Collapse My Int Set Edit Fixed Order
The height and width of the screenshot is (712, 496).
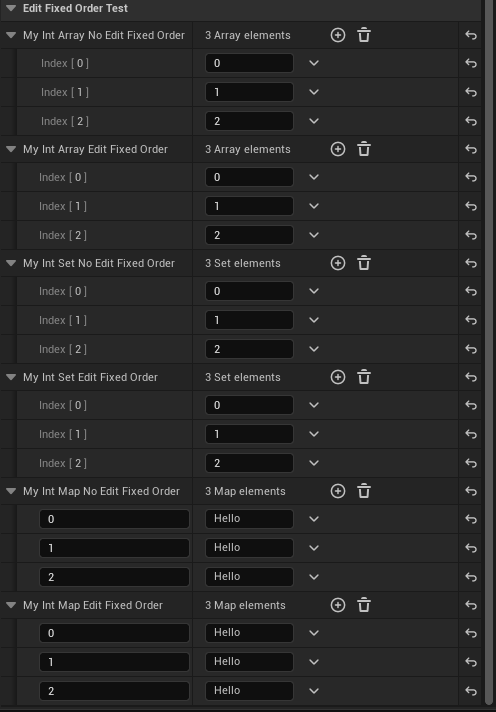(11, 377)
